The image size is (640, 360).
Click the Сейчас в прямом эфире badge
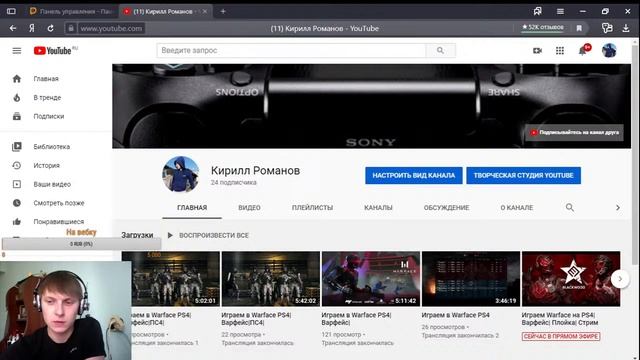[x=560, y=336]
